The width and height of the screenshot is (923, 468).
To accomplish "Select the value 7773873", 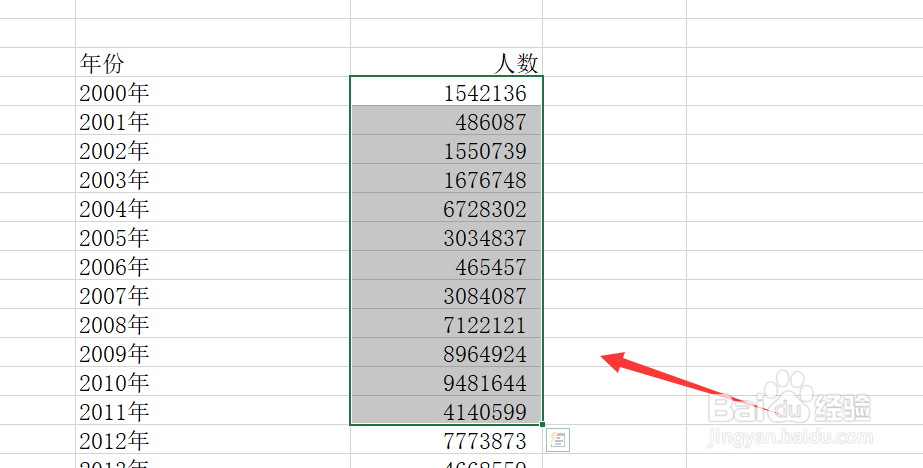I will (x=446, y=439).
